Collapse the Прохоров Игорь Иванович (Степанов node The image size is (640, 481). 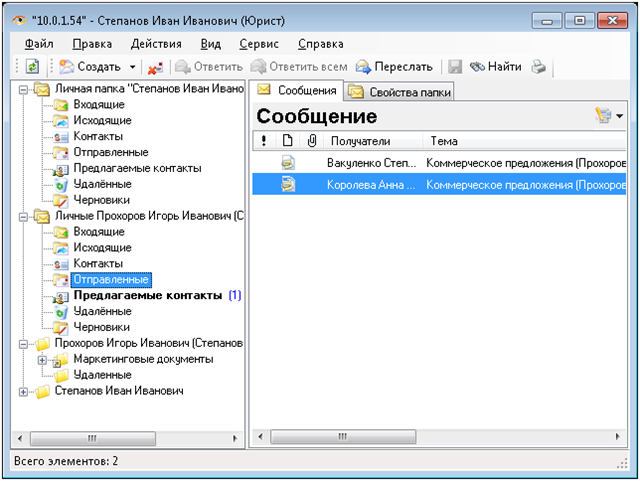click(x=23, y=344)
